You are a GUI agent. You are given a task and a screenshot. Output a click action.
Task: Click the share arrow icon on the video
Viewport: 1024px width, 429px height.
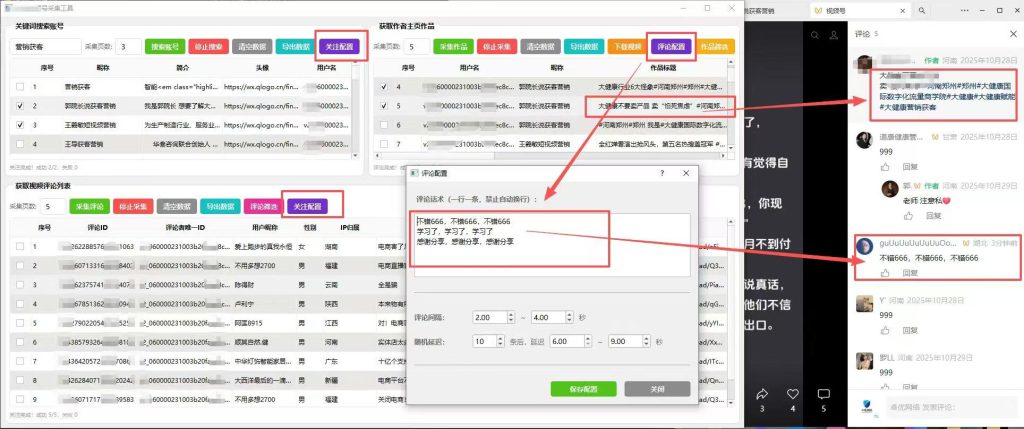pos(761,394)
